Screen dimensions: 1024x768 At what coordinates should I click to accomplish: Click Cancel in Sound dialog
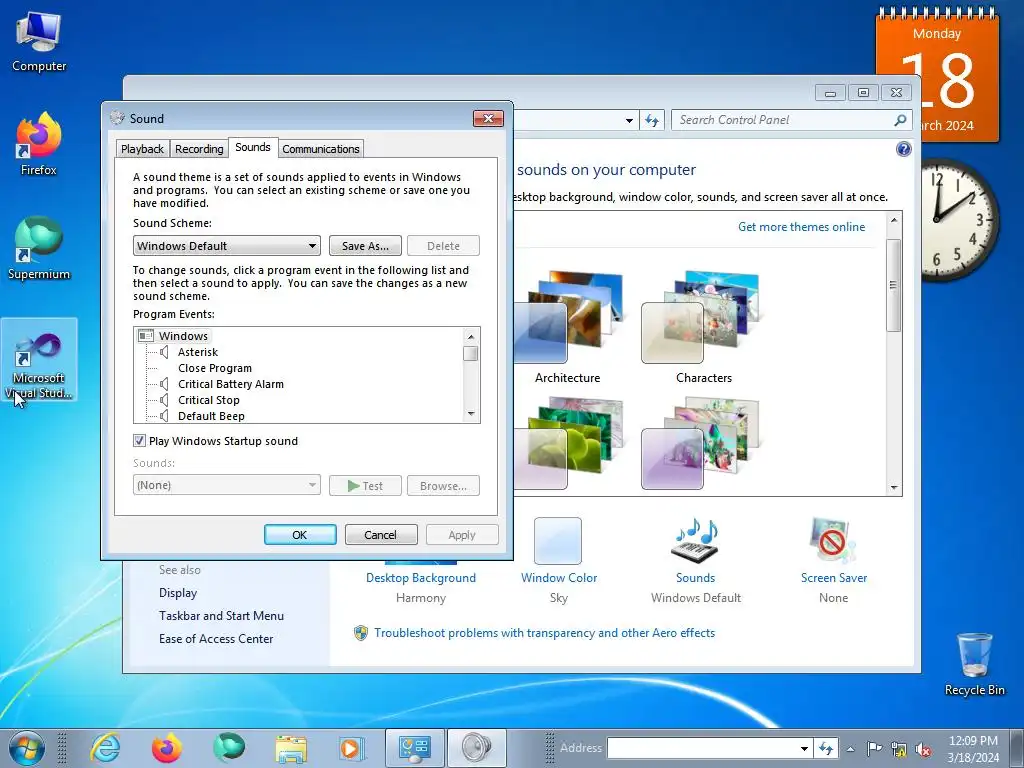380,534
